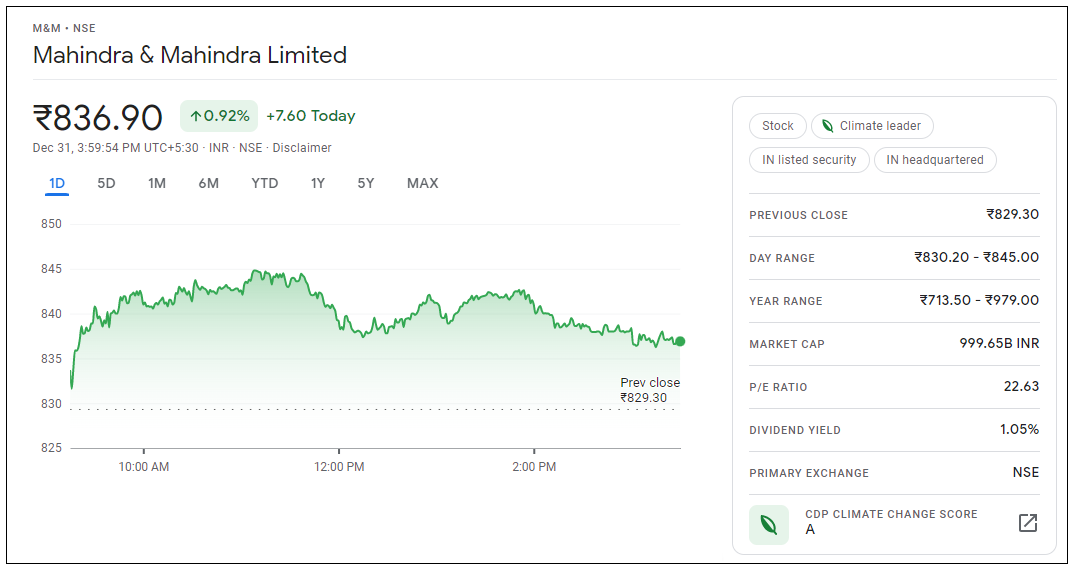Click the 10:00 AM axis label
Image resolution: width=1072 pixels, height=568 pixels.
[144, 467]
